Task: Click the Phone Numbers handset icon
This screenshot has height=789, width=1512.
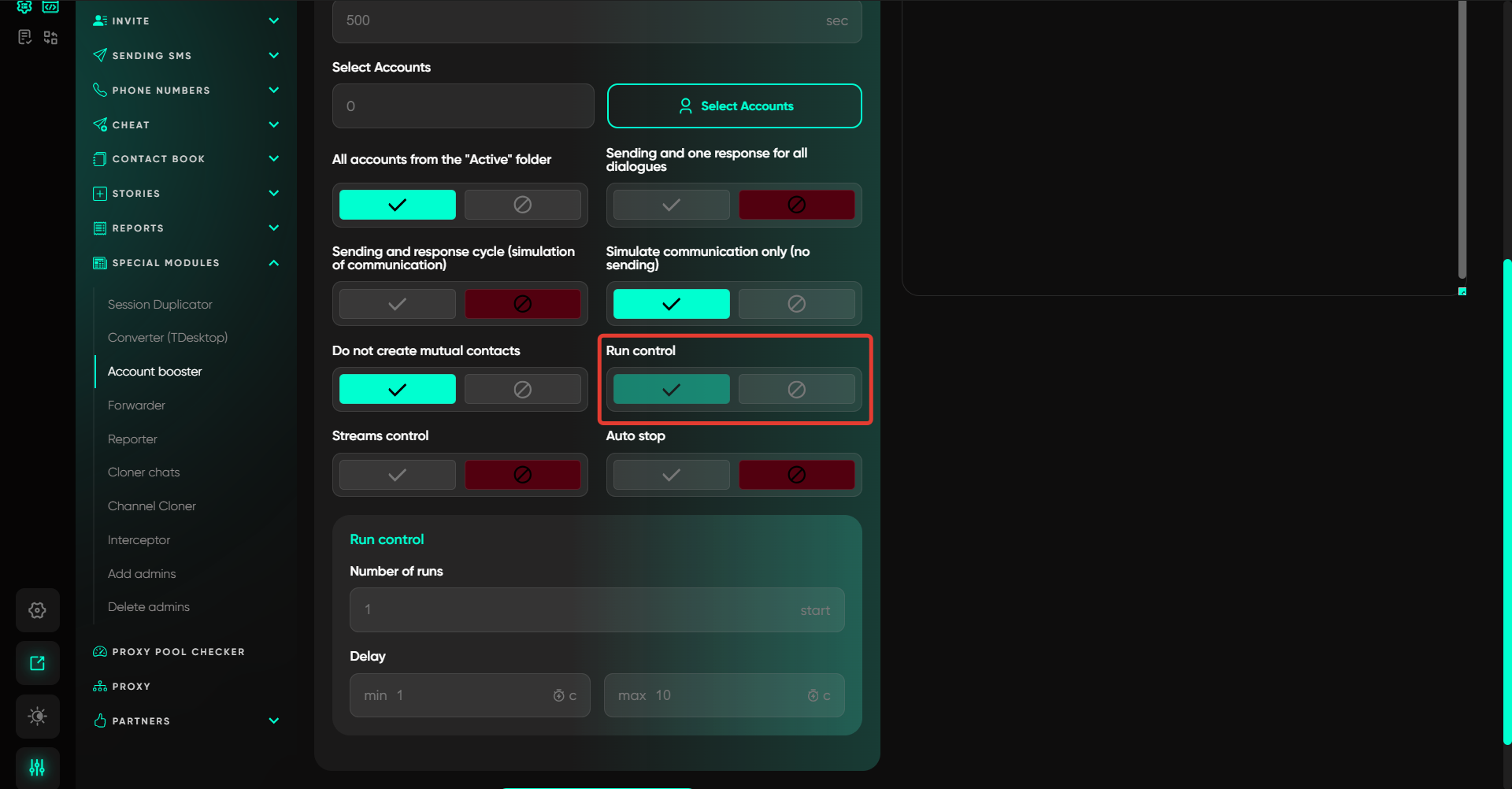Action: (x=100, y=91)
